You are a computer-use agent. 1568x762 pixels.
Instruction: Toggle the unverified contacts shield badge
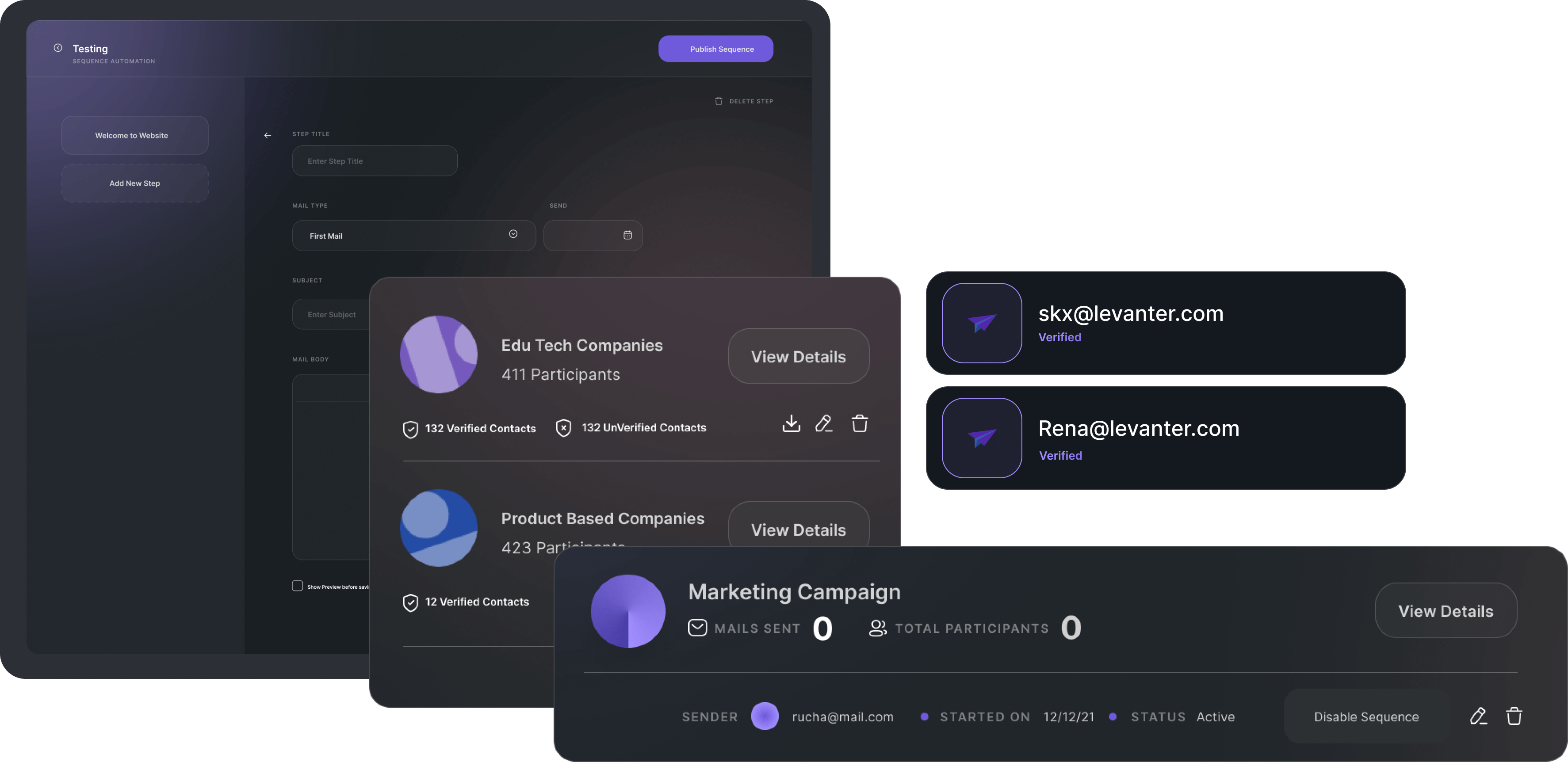(x=563, y=428)
